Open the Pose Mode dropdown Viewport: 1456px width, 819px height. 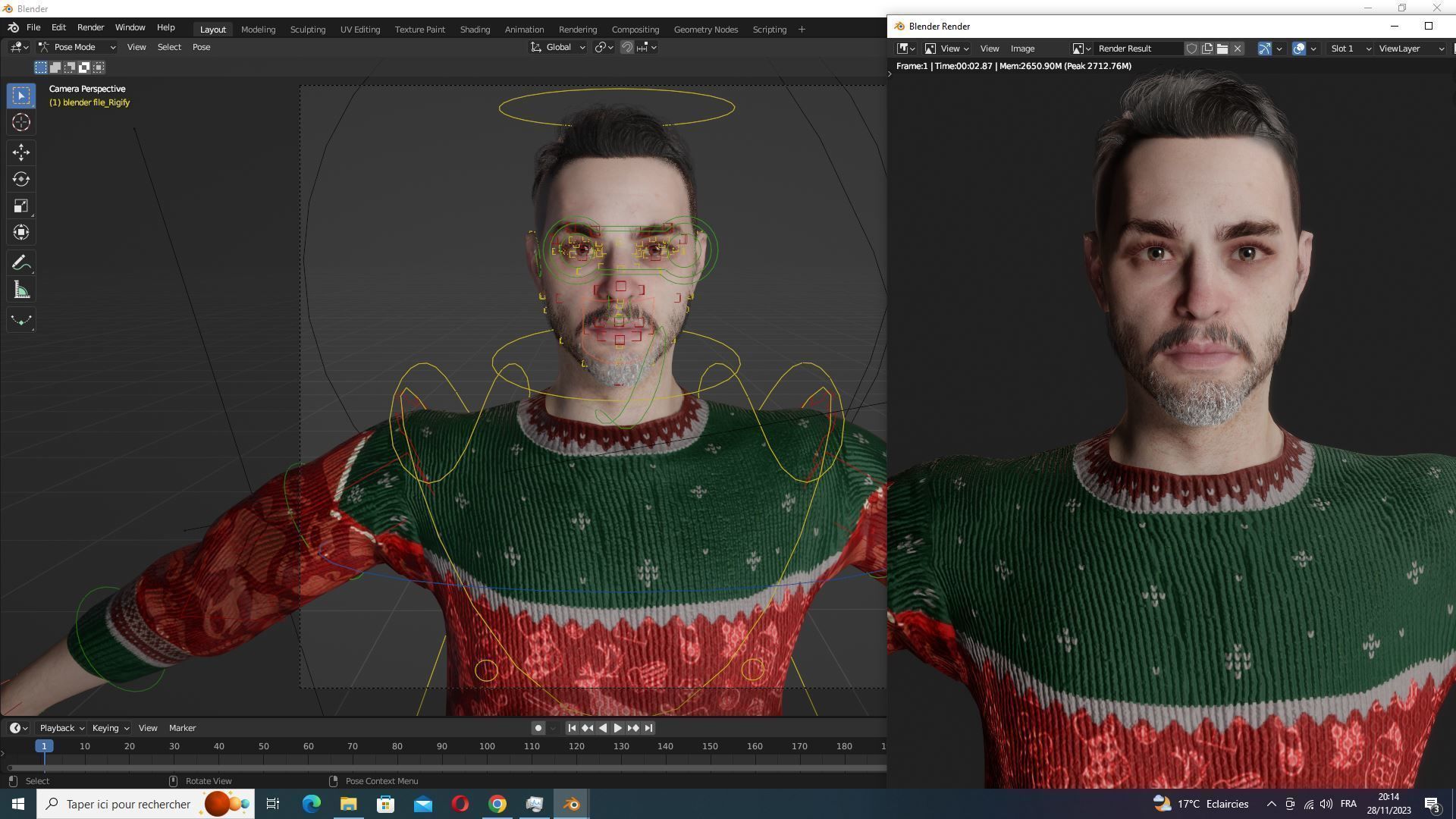[x=77, y=47]
